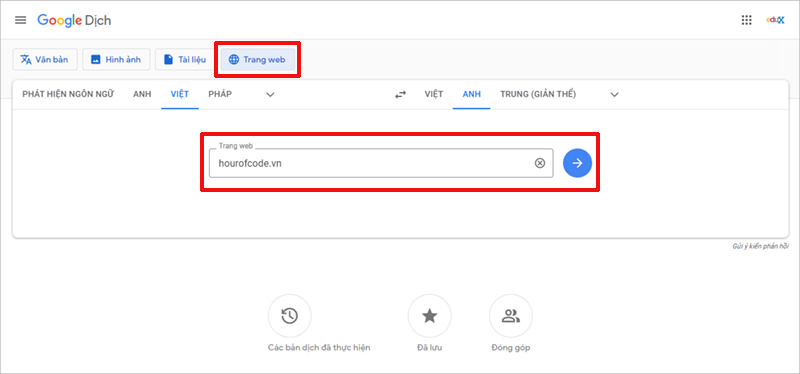This screenshot has width=800, height=374.
Task: Open translation history icon
Action: click(x=289, y=316)
